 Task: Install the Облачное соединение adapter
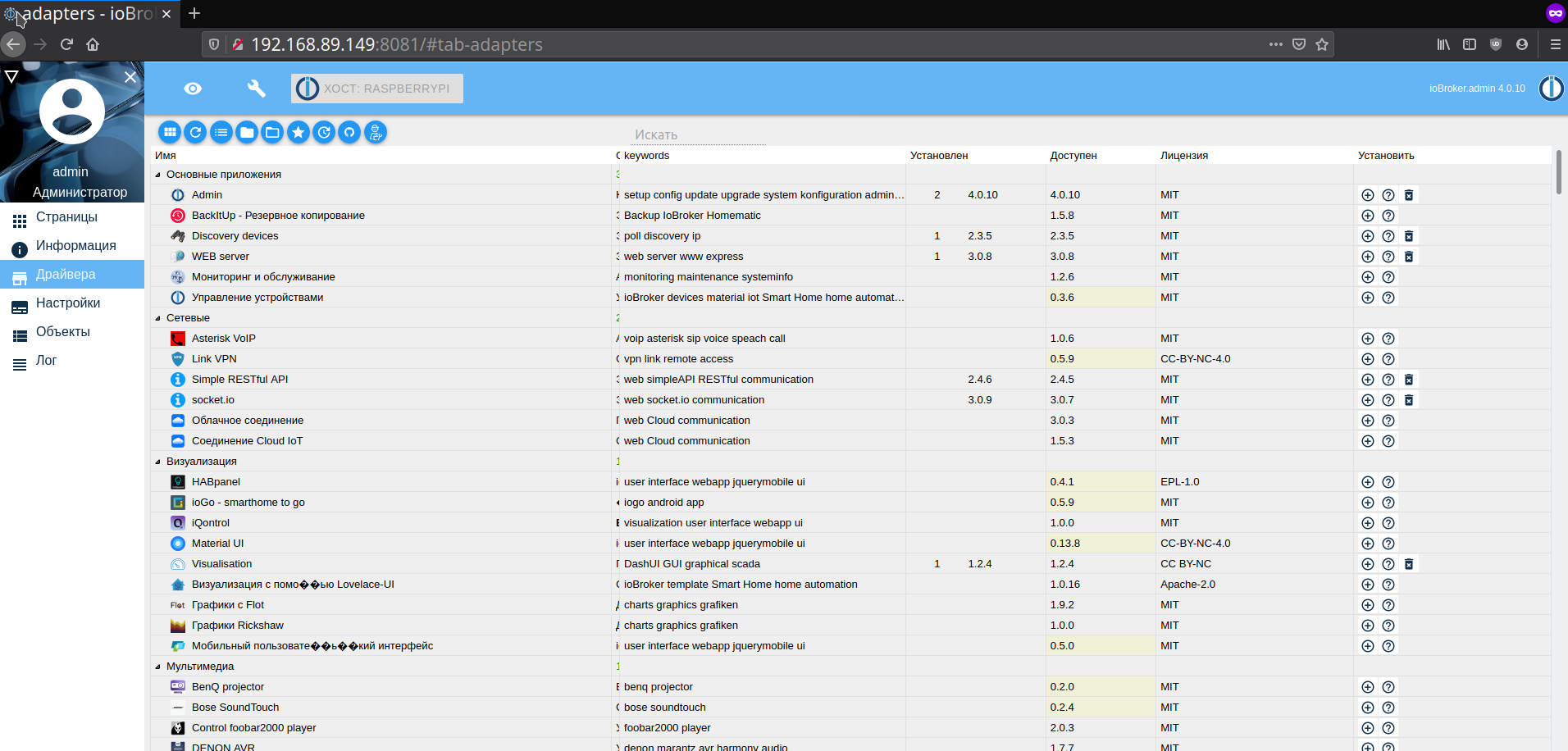tap(1367, 421)
